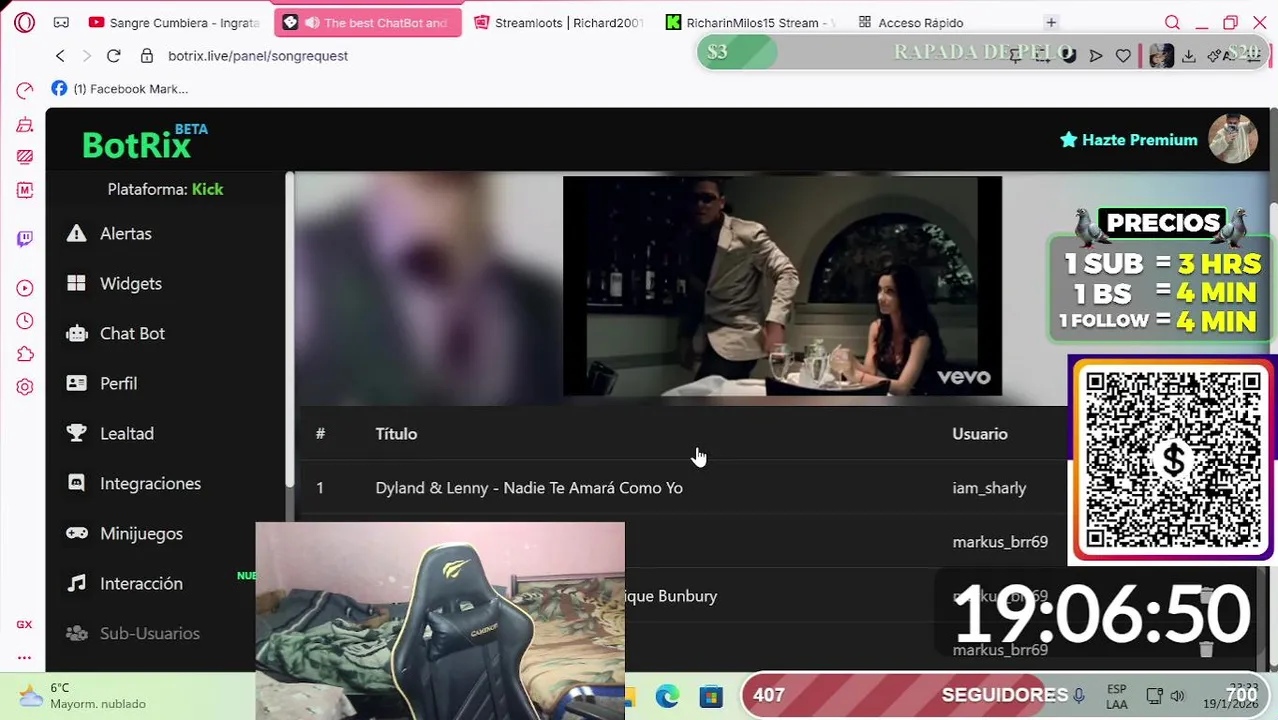Image resolution: width=1278 pixels, height=720 pixels.
Task: Open the Opera main menu logo
Action: click(24, 22)
